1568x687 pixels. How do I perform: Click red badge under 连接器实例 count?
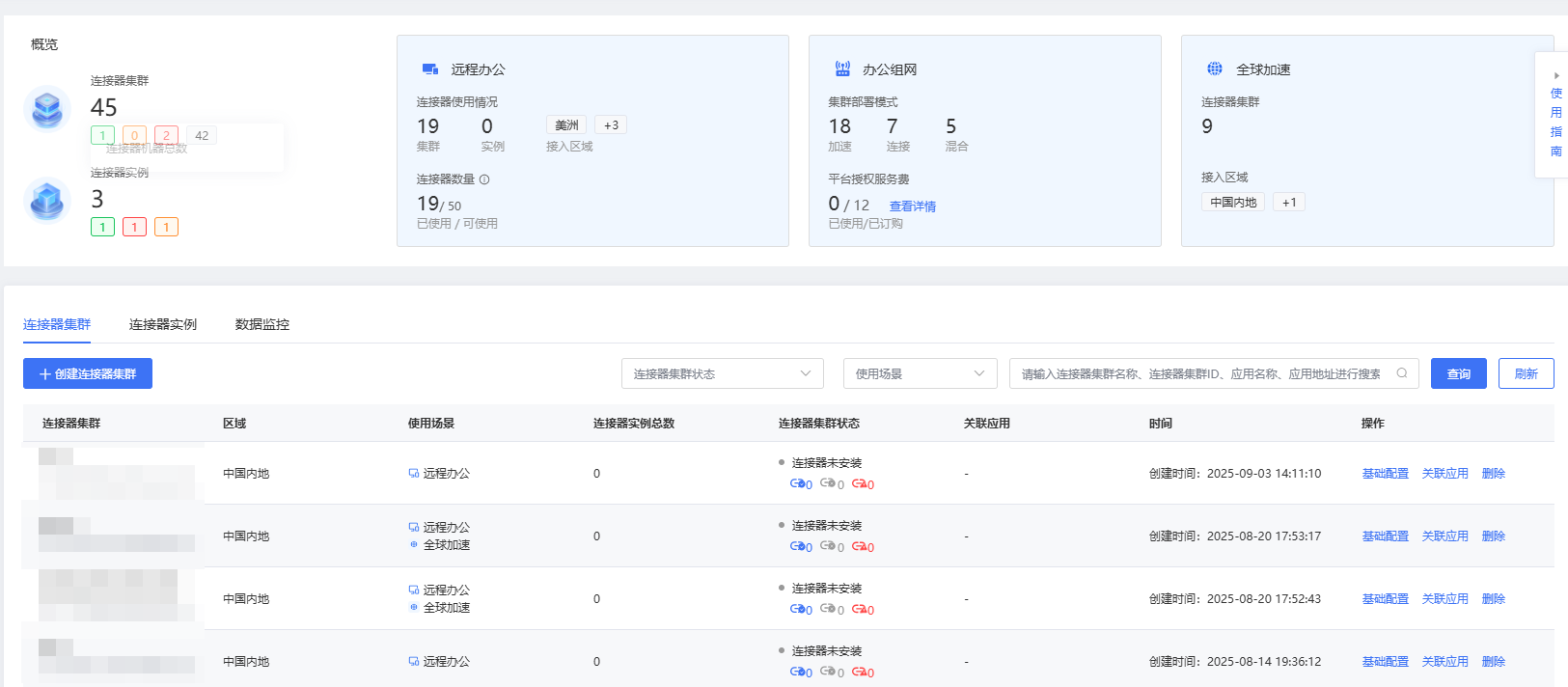point(134,227)
